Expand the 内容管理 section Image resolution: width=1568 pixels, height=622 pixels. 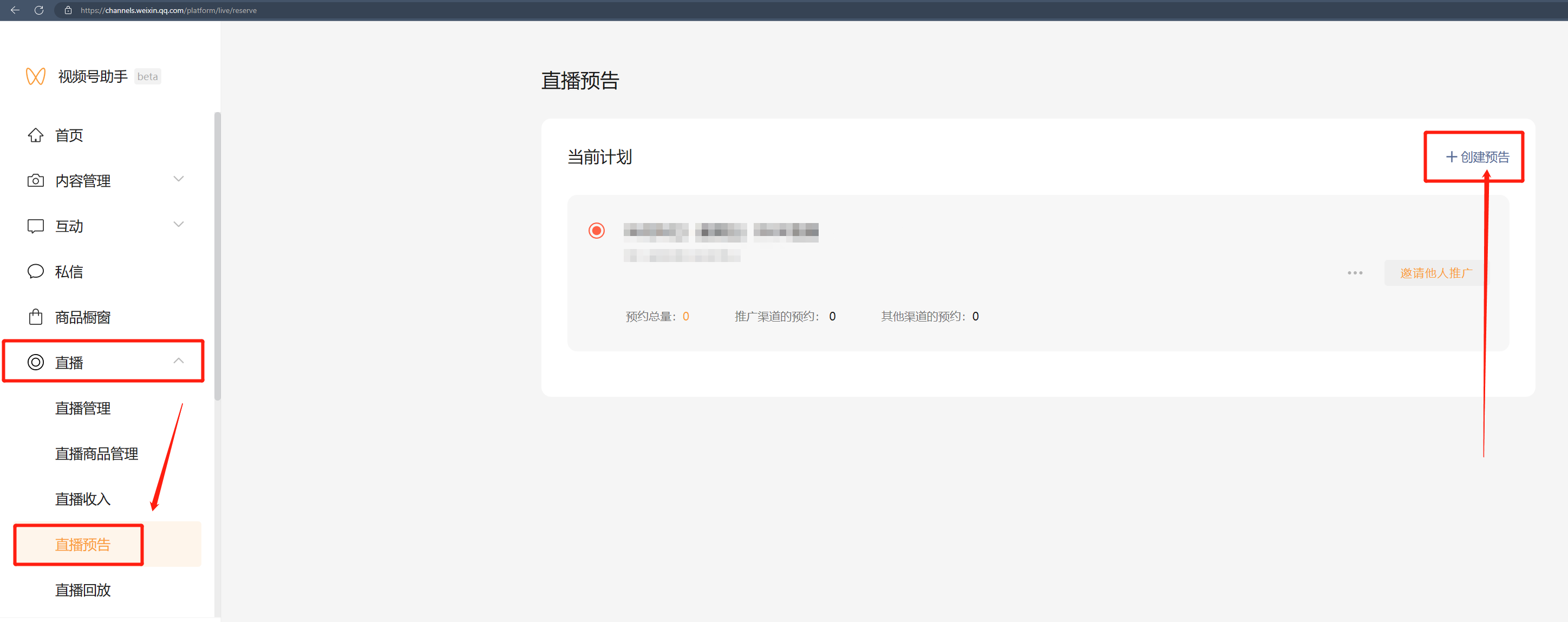(x=178, y=178)
